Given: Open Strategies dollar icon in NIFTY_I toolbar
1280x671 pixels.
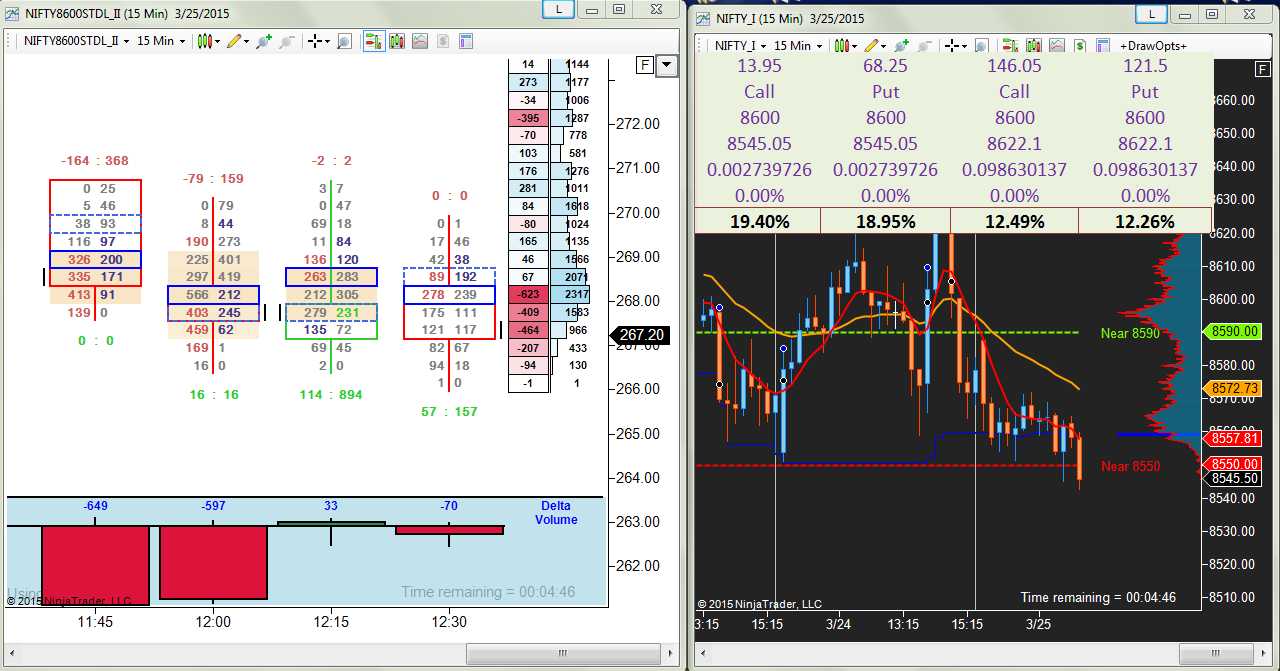Looking at the screenshot, I should (1080, 45).
